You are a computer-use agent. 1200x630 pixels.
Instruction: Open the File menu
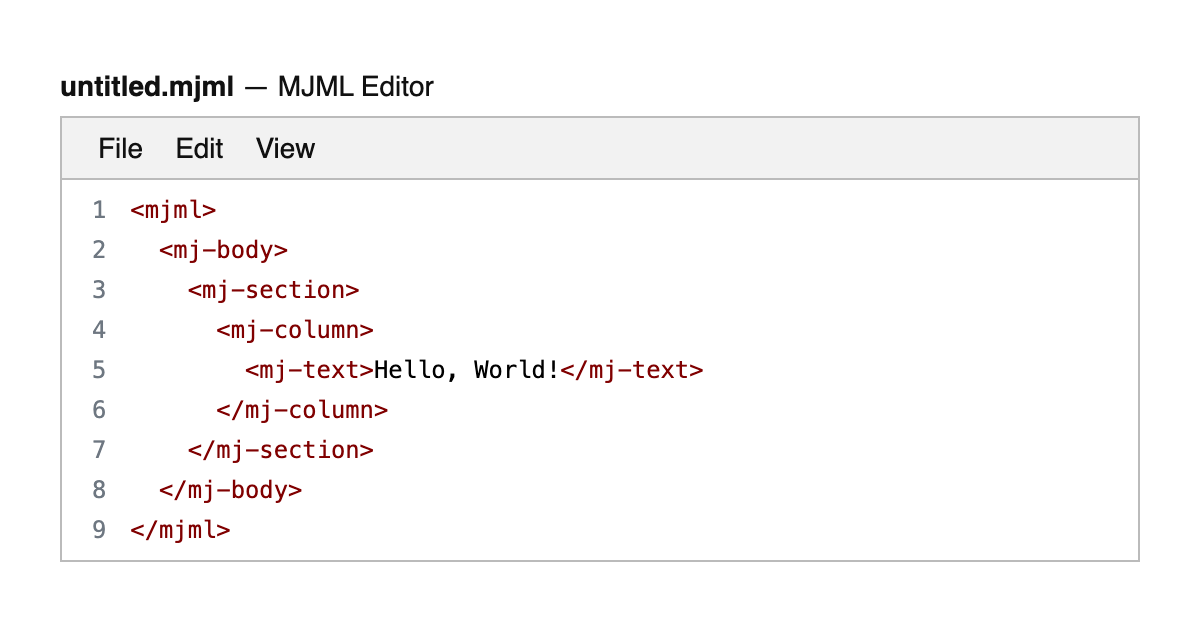[120, 149]
